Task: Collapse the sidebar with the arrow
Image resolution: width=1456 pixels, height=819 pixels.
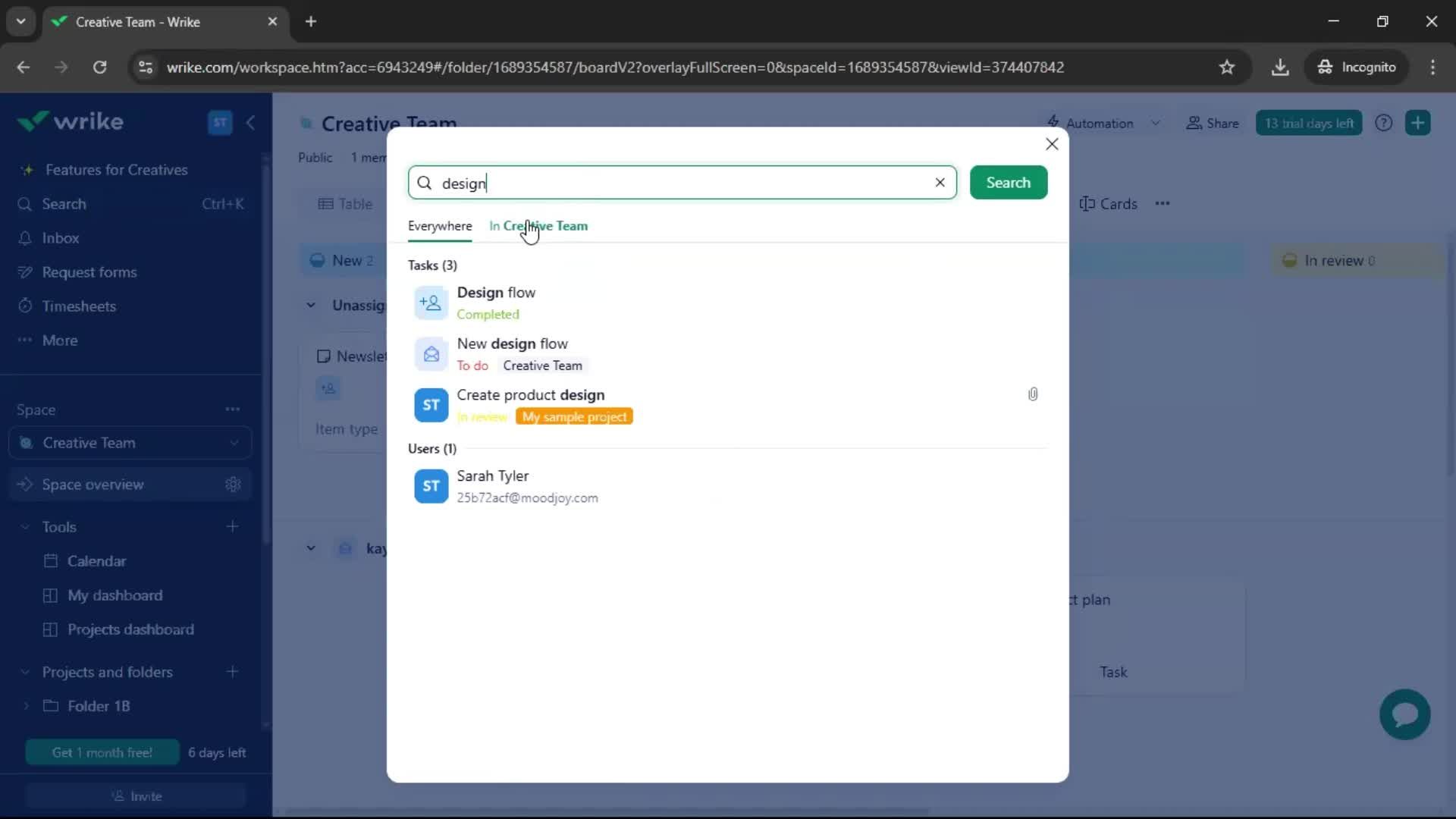Action: pos(250,122)
